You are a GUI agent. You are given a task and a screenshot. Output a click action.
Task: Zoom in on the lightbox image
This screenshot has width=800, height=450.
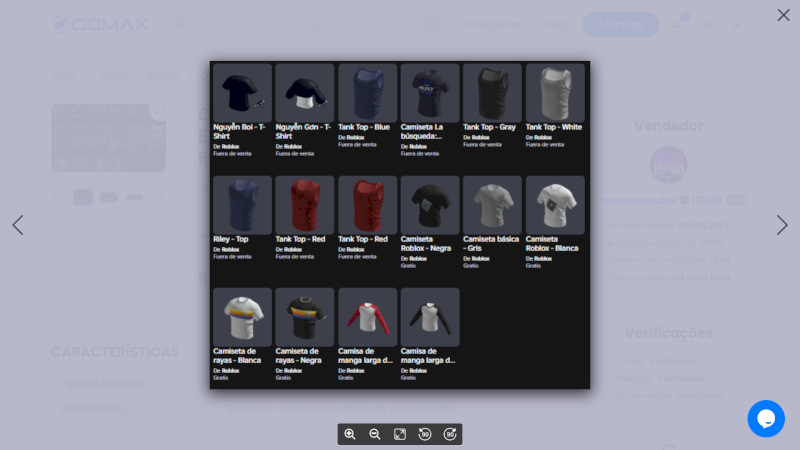tap(350, 434)
